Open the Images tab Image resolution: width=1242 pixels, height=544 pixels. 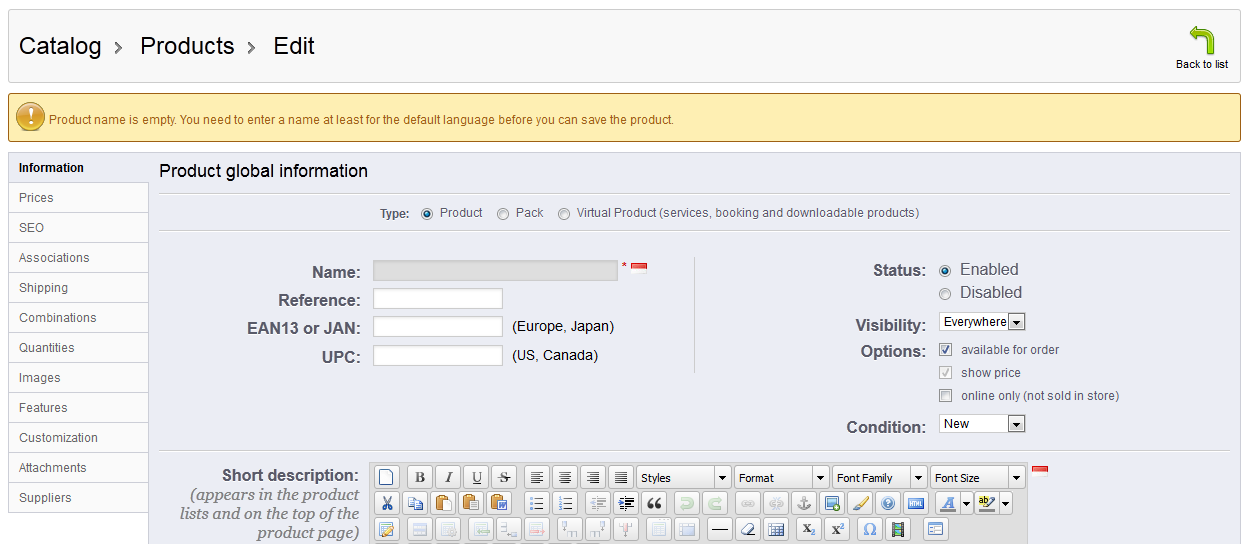pyautogui.click(x=78, y=378)
